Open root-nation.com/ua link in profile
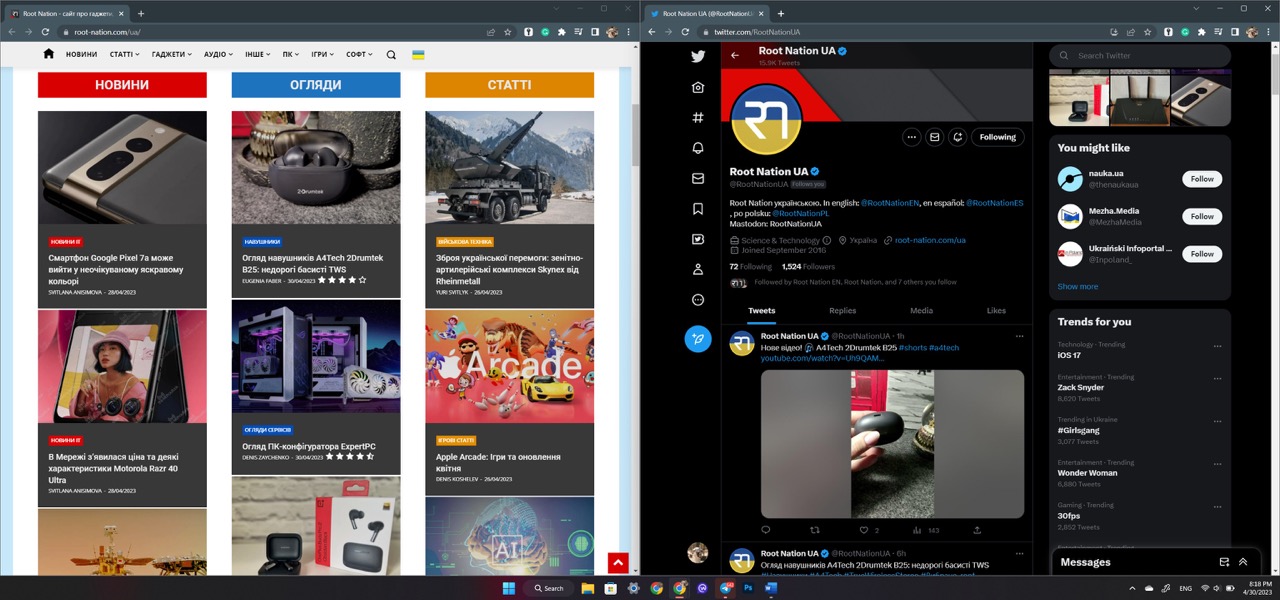 pos(930,240)
